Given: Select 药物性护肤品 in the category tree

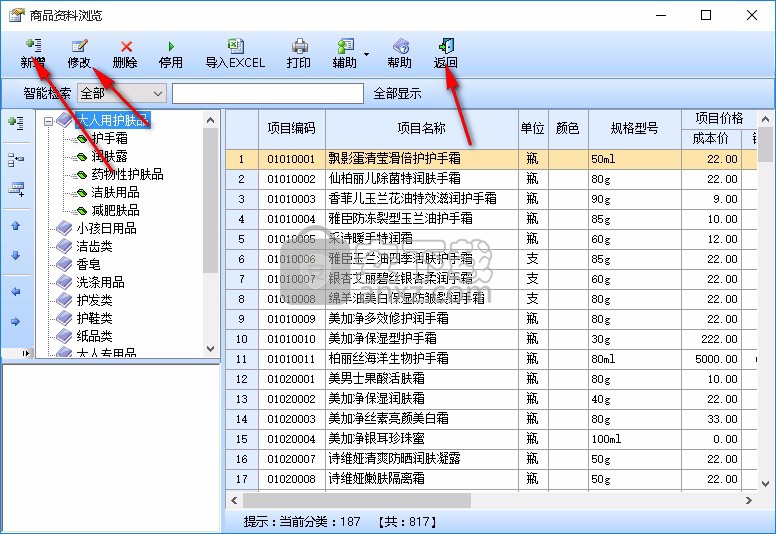Looking at the screenshot, I should (x=127, y=174).
